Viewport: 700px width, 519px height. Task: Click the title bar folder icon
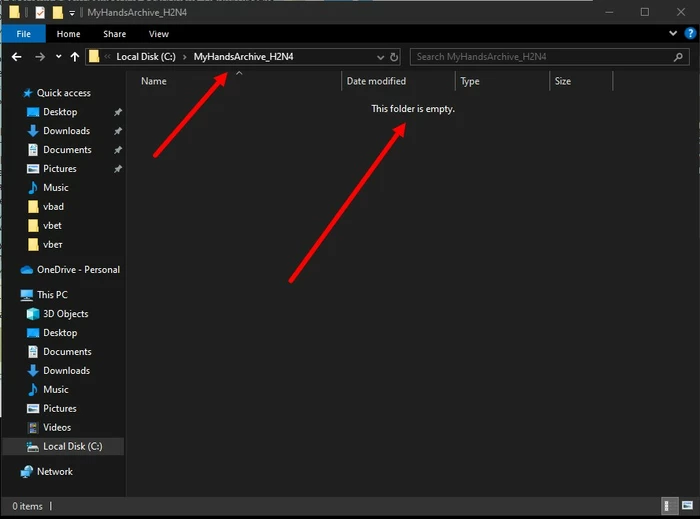point(14,12)
